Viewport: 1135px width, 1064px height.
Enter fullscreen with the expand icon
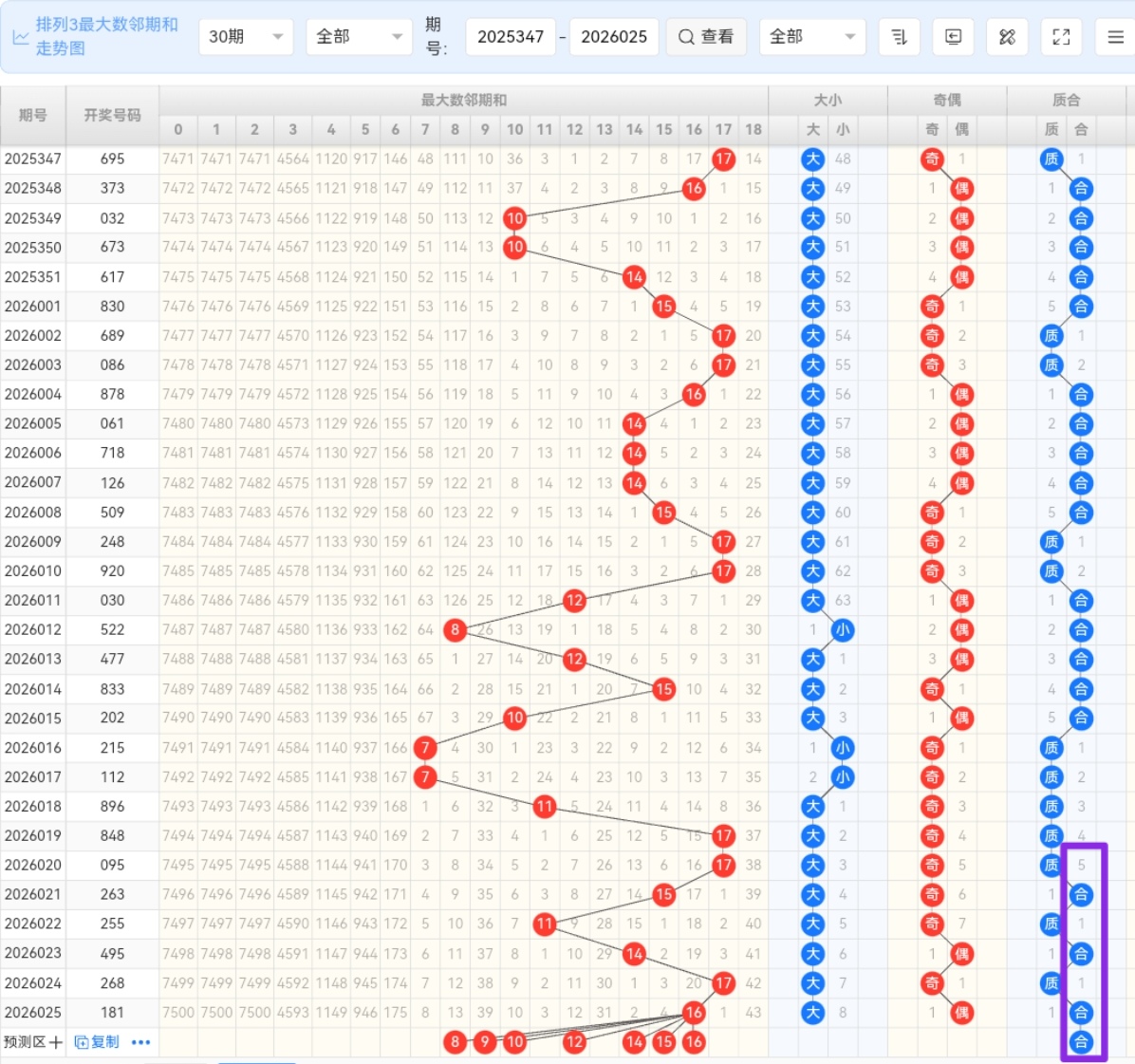click(1061, 37)
